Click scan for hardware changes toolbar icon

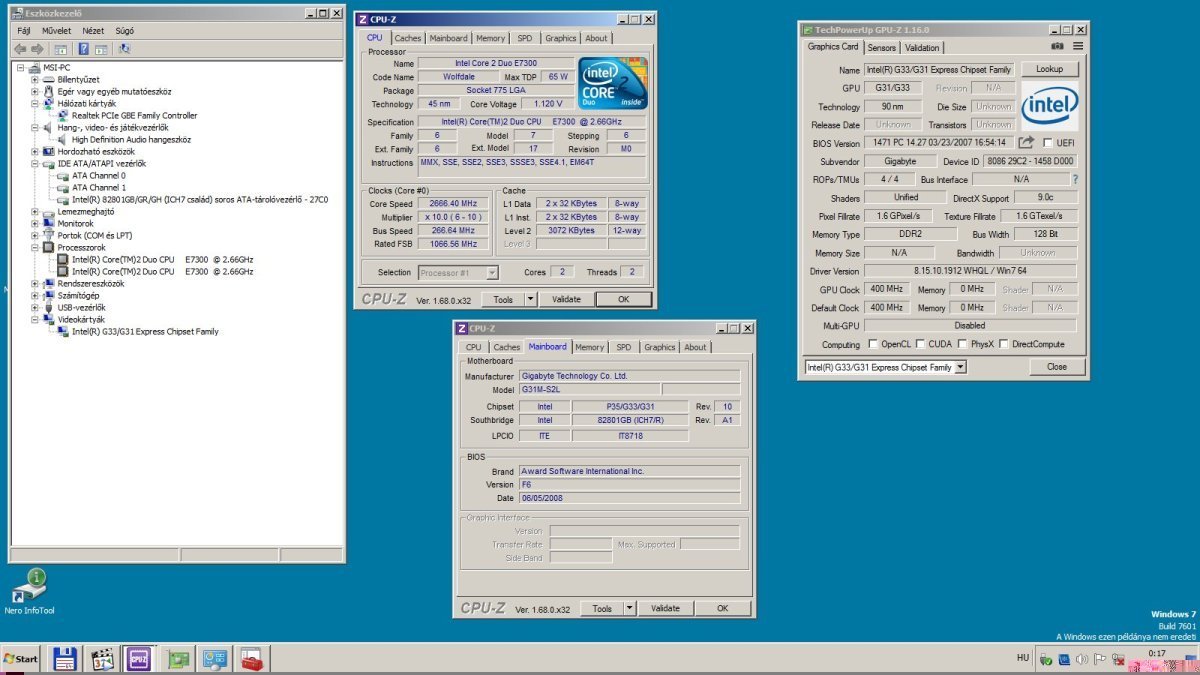[125, 48]
